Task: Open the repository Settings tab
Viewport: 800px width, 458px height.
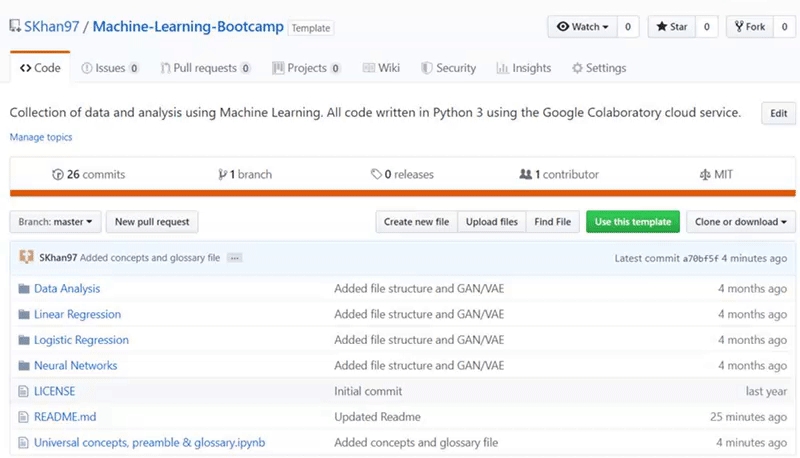Action: 598,68
